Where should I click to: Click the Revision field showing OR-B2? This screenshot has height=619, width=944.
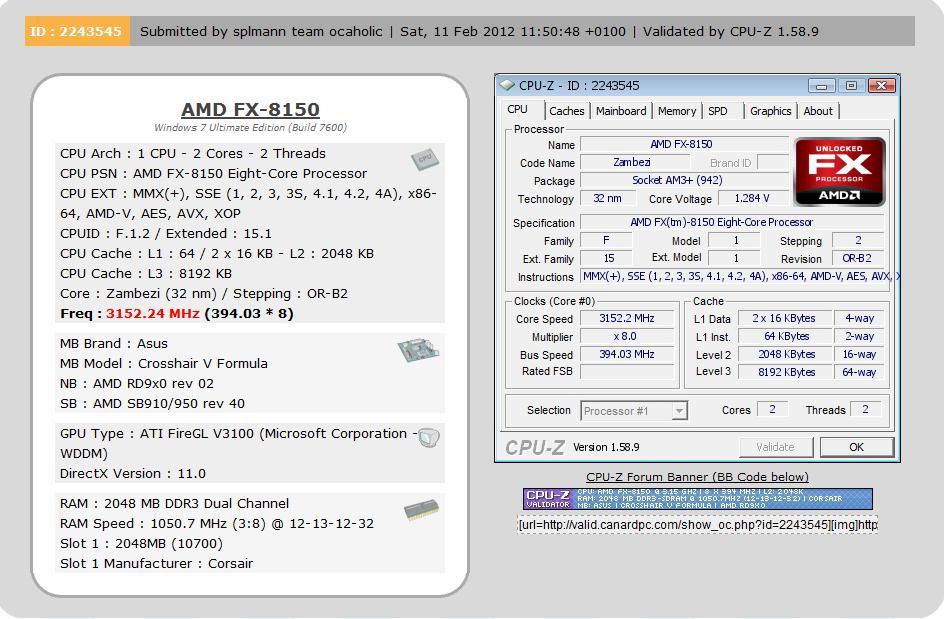(857, 259)
